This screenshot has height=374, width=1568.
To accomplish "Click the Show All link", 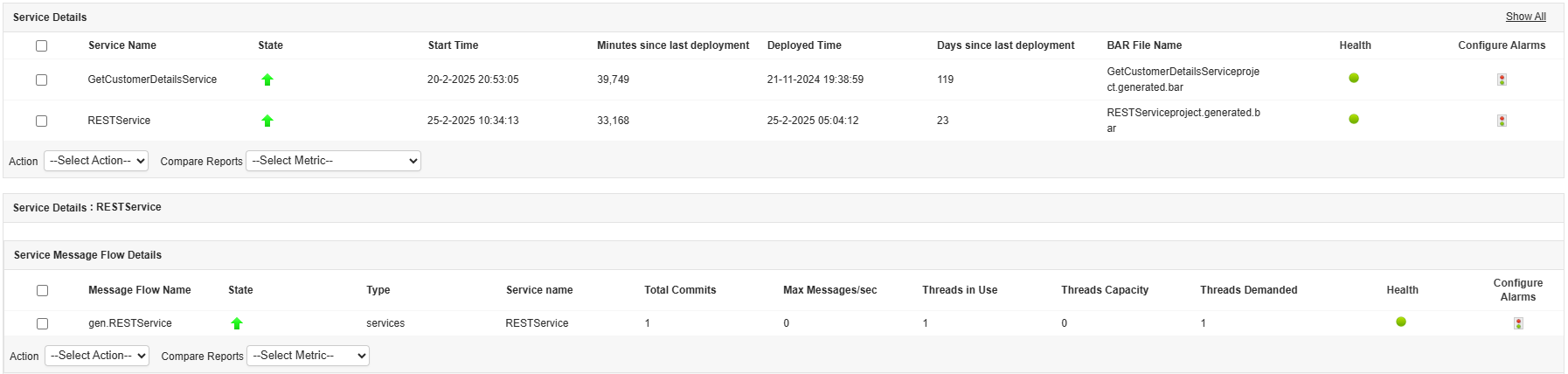I will click(1525, 17).
